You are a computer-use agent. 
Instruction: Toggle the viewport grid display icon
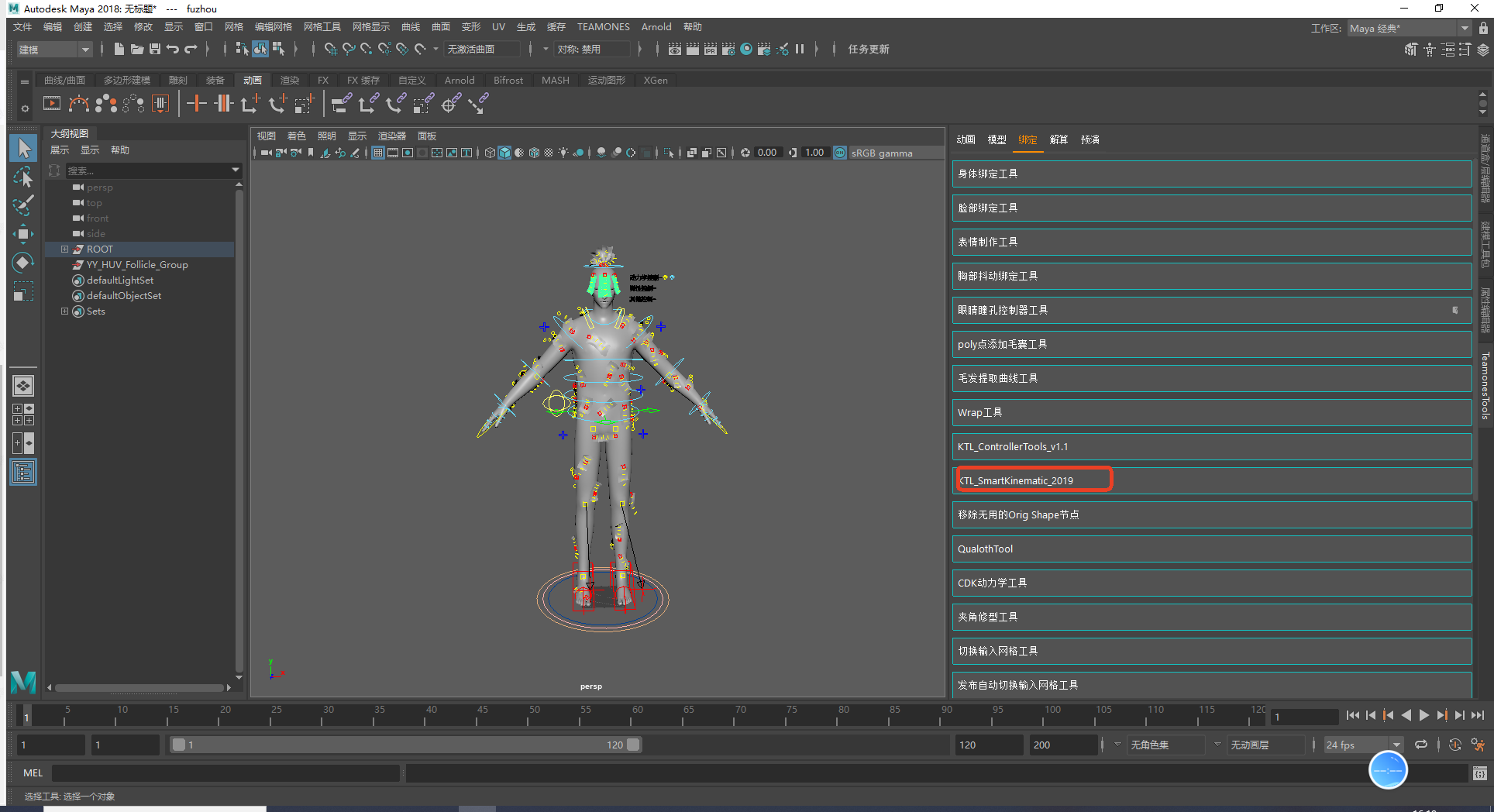pyautogui.click(x=377, y=153)
